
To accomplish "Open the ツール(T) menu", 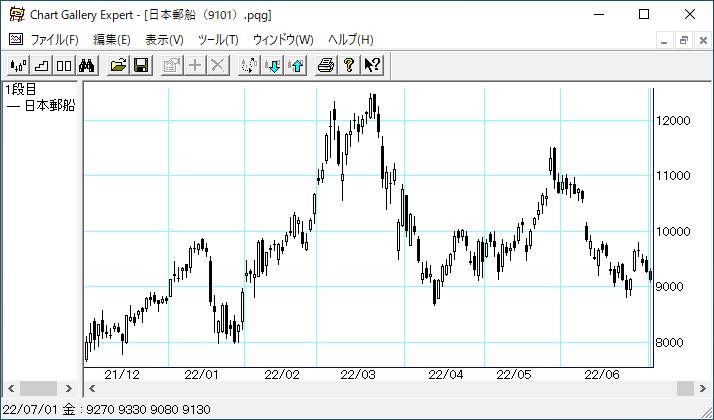I will [218, 40].
